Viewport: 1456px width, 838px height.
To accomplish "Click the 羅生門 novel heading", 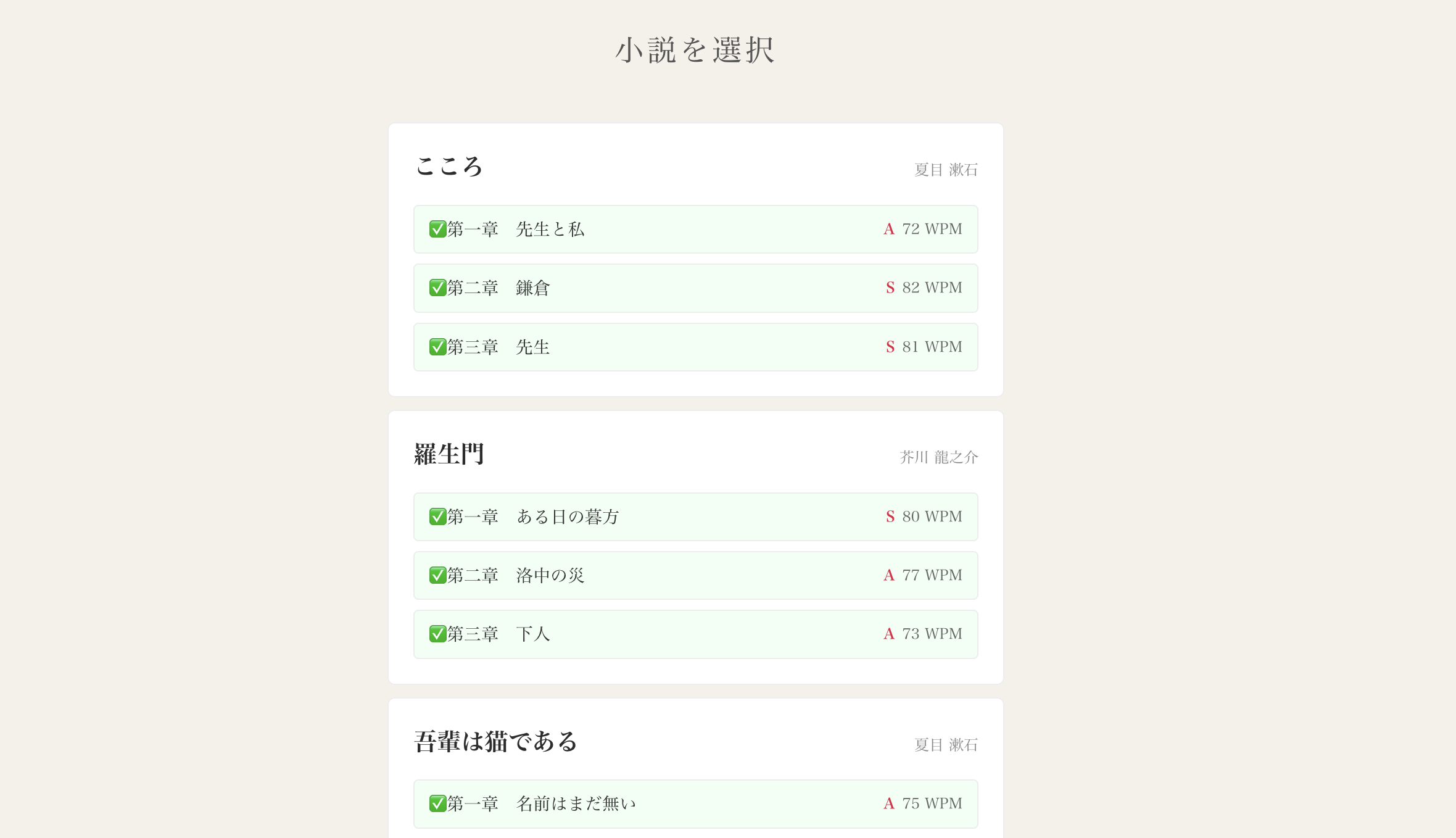I will coord(449,454).
